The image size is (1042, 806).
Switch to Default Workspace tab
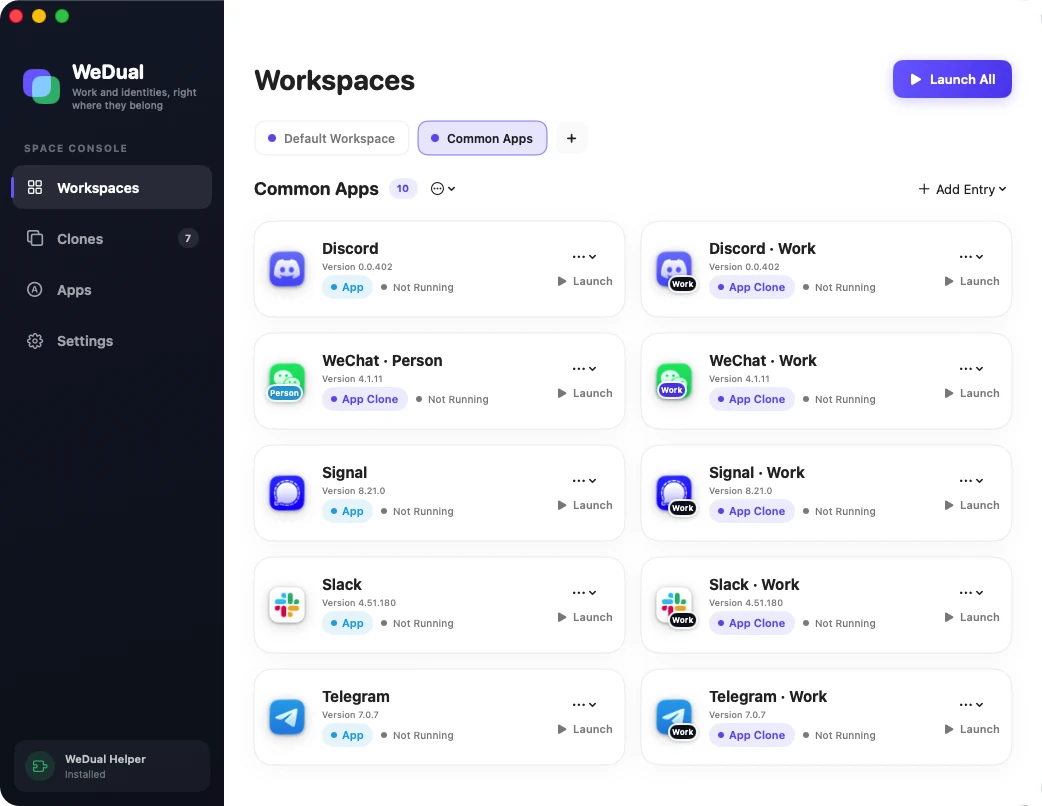(x=332, y=138)
